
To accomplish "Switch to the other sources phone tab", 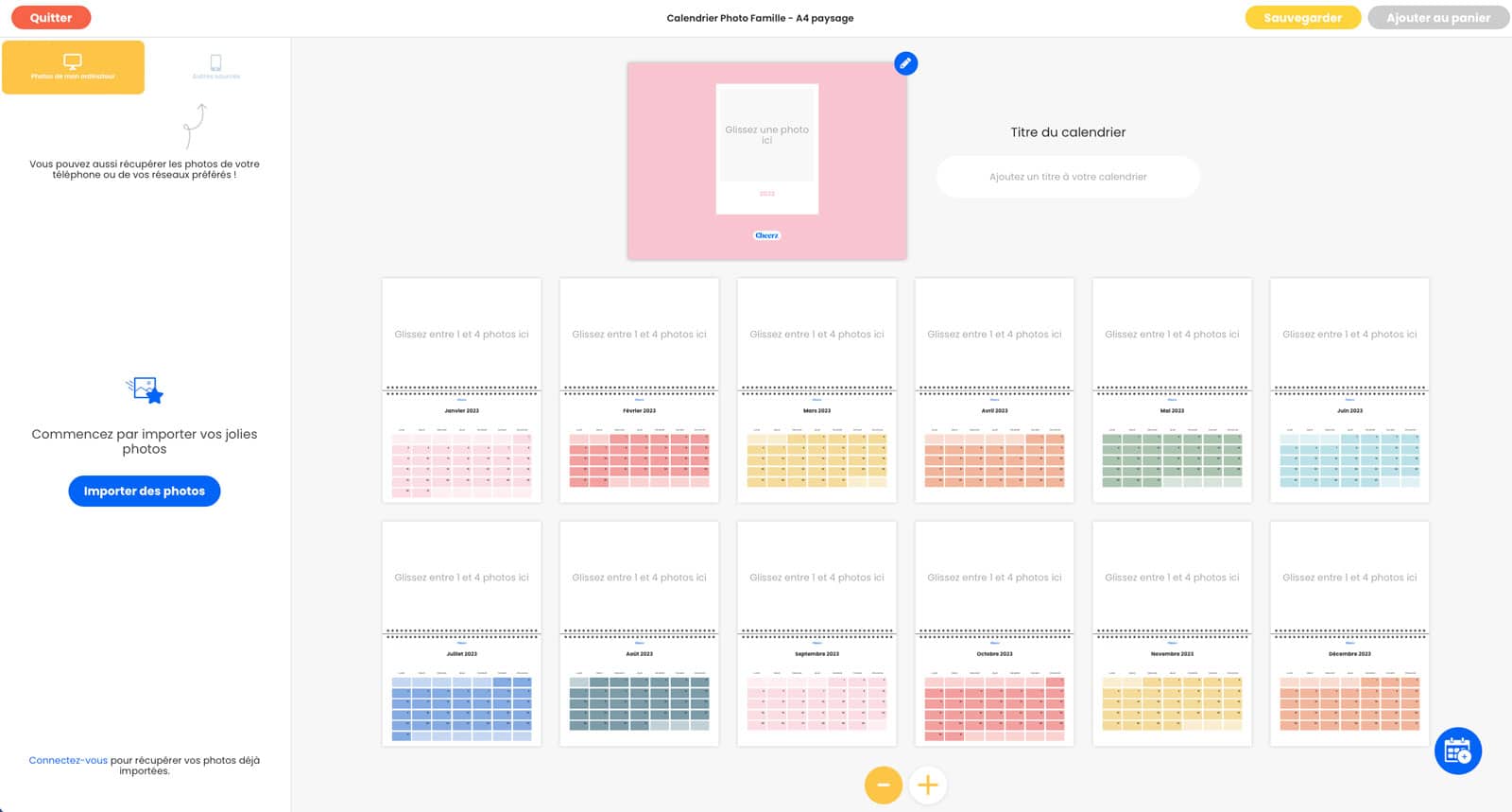I will point(216,67).
